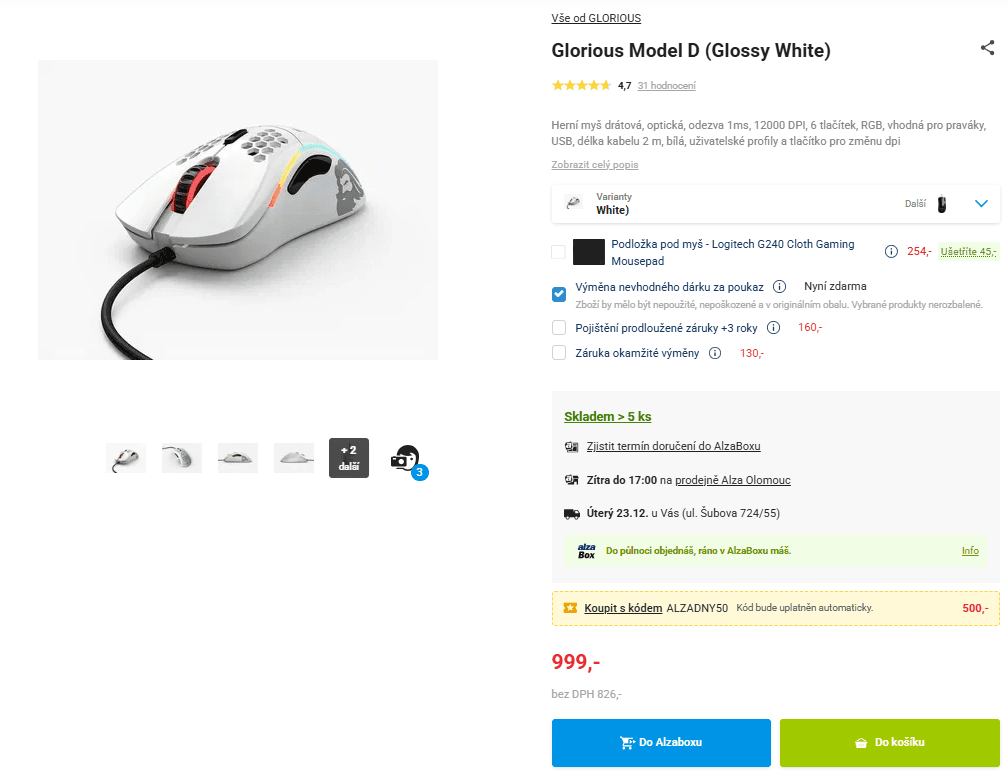Add product with Do košíku button

tap(889, 742)
